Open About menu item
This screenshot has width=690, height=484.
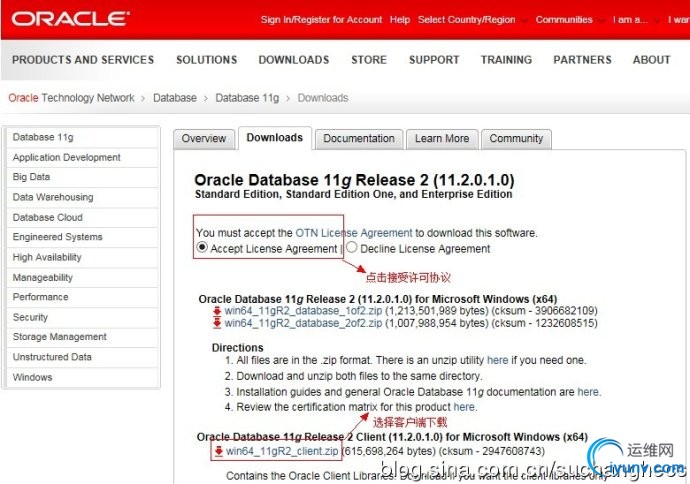(x=651, y=60)
